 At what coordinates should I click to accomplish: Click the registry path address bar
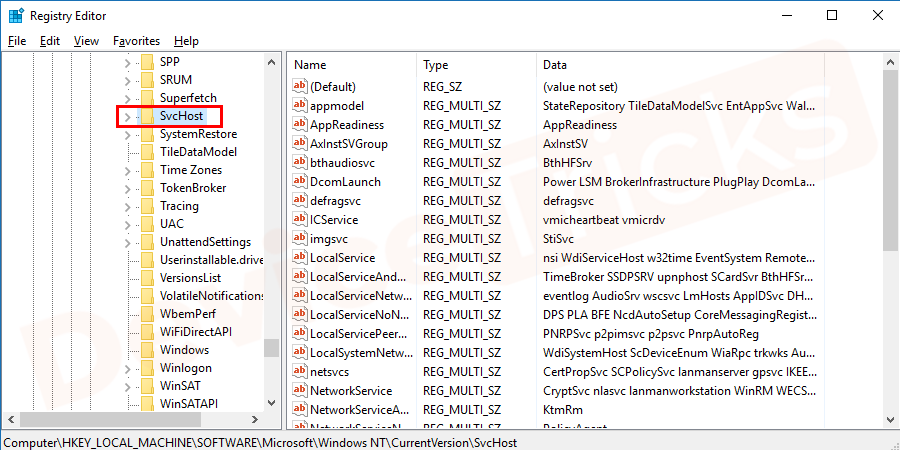[450, 443]
